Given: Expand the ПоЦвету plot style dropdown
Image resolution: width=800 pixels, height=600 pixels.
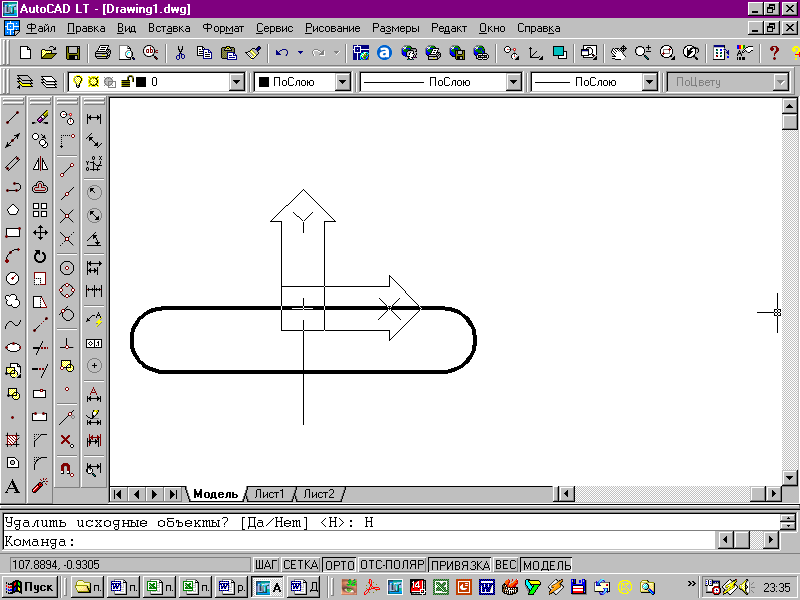Looking at the screenshot, I should click(781, 82).
